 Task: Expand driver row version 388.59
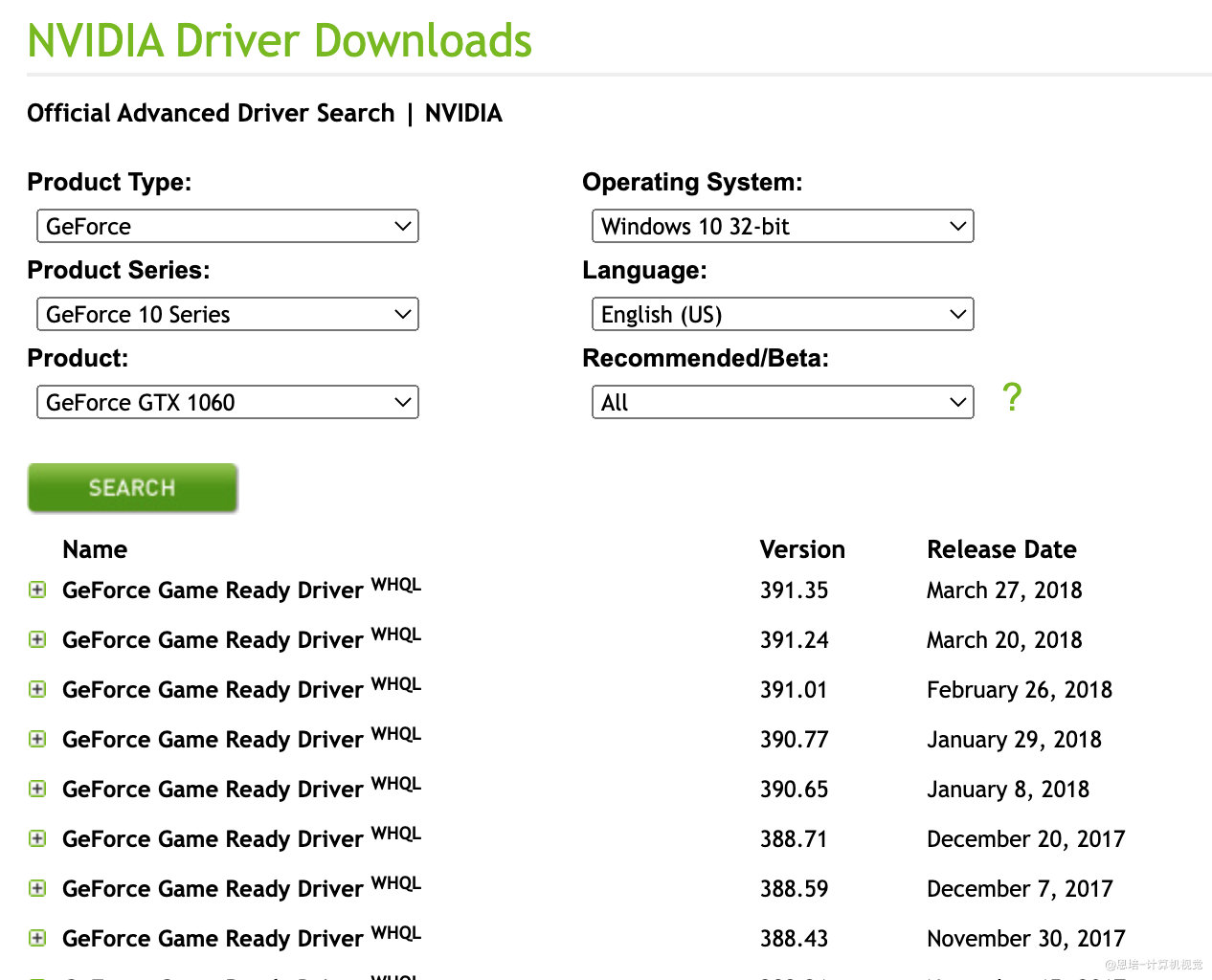pyautogui.click(x=37, y=888)
